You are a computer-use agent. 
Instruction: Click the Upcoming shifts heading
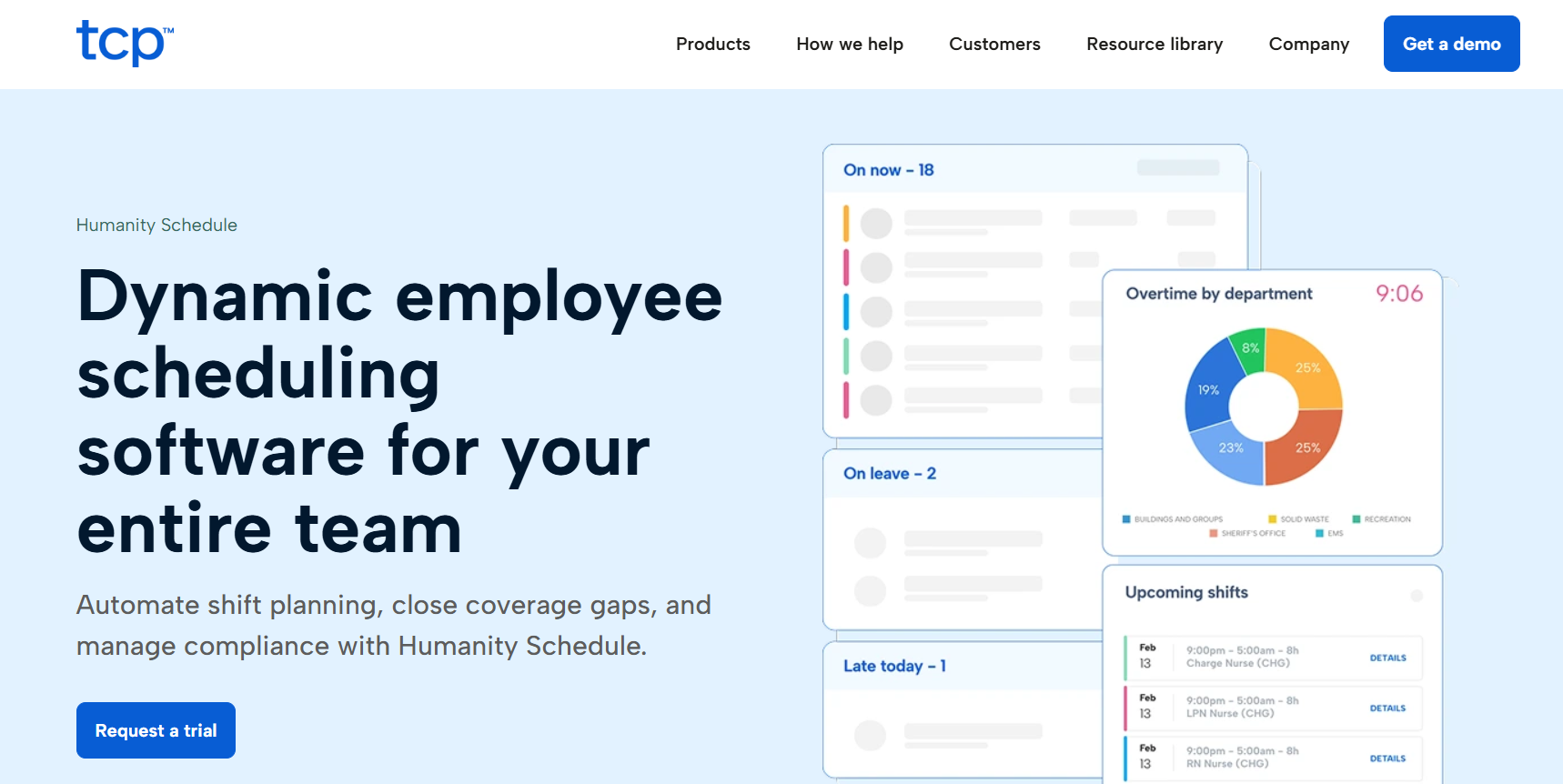pos(1186,592)
